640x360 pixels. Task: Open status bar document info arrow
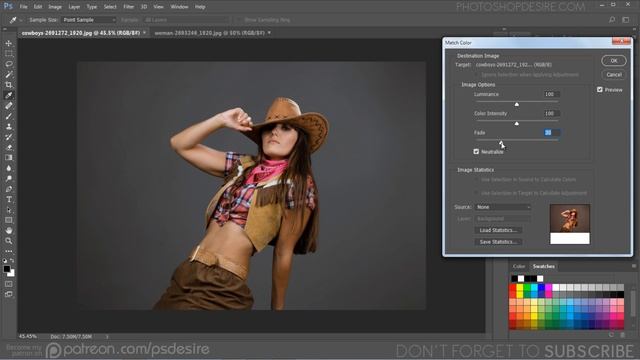tap(107, 337)
